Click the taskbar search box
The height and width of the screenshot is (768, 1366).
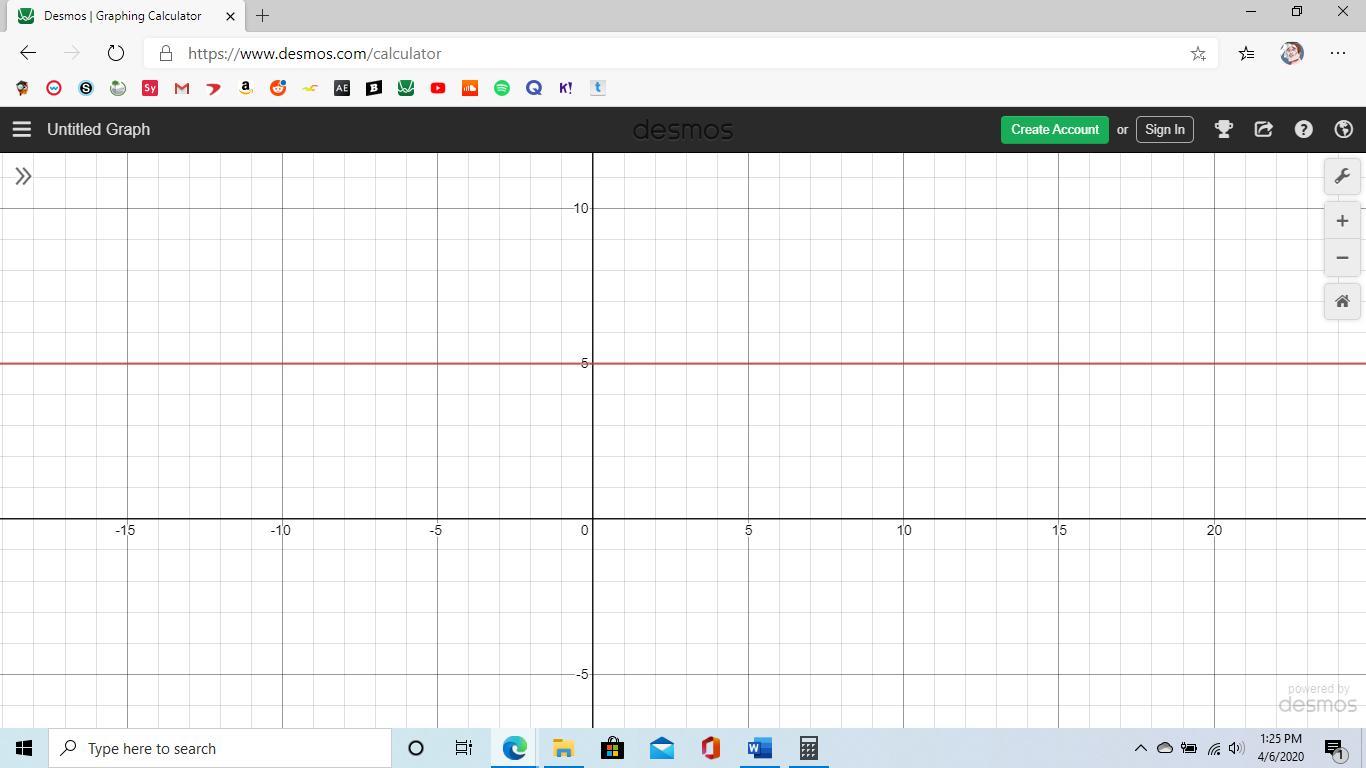pos(220,748)
